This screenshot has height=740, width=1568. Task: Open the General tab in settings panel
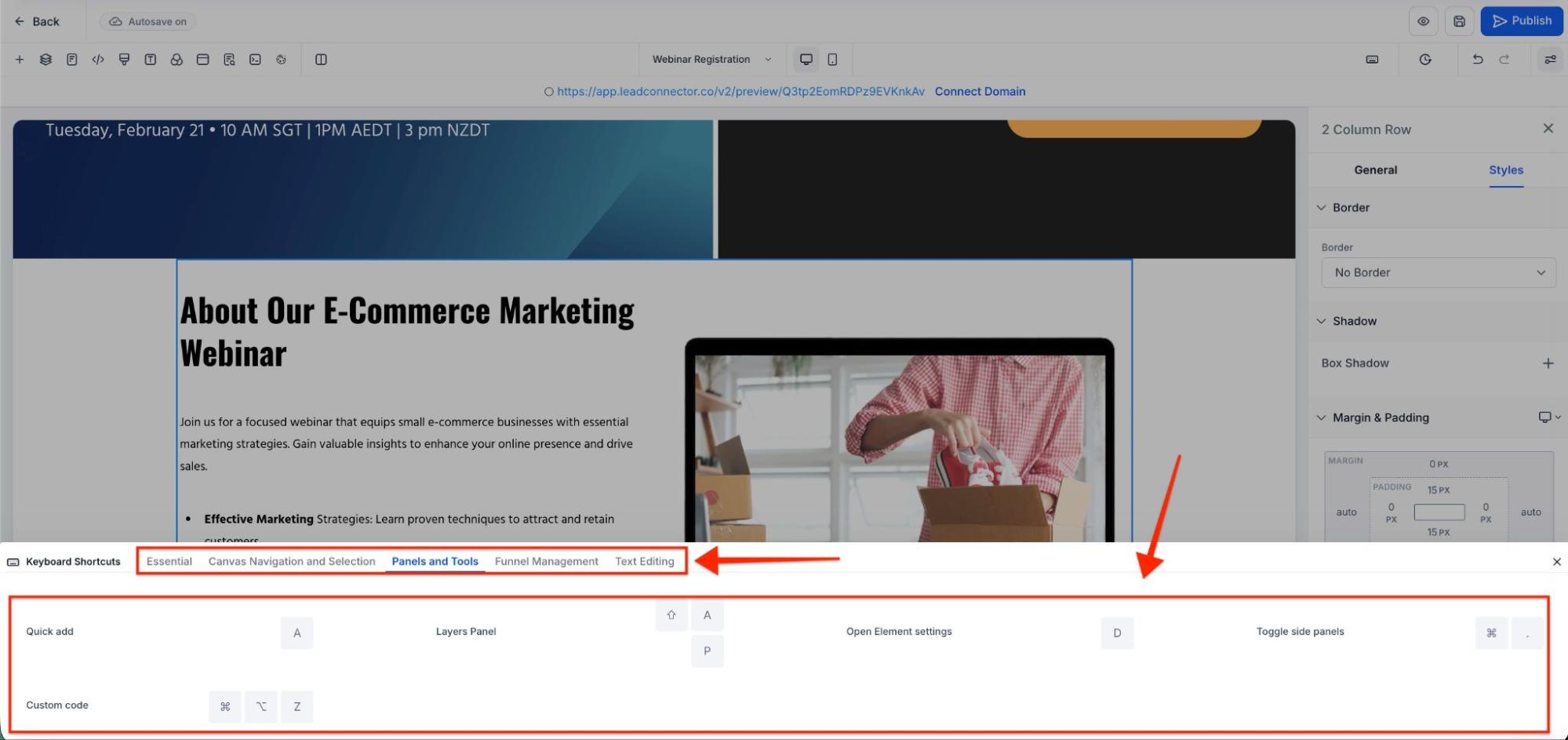click(x=1375, y=170)
